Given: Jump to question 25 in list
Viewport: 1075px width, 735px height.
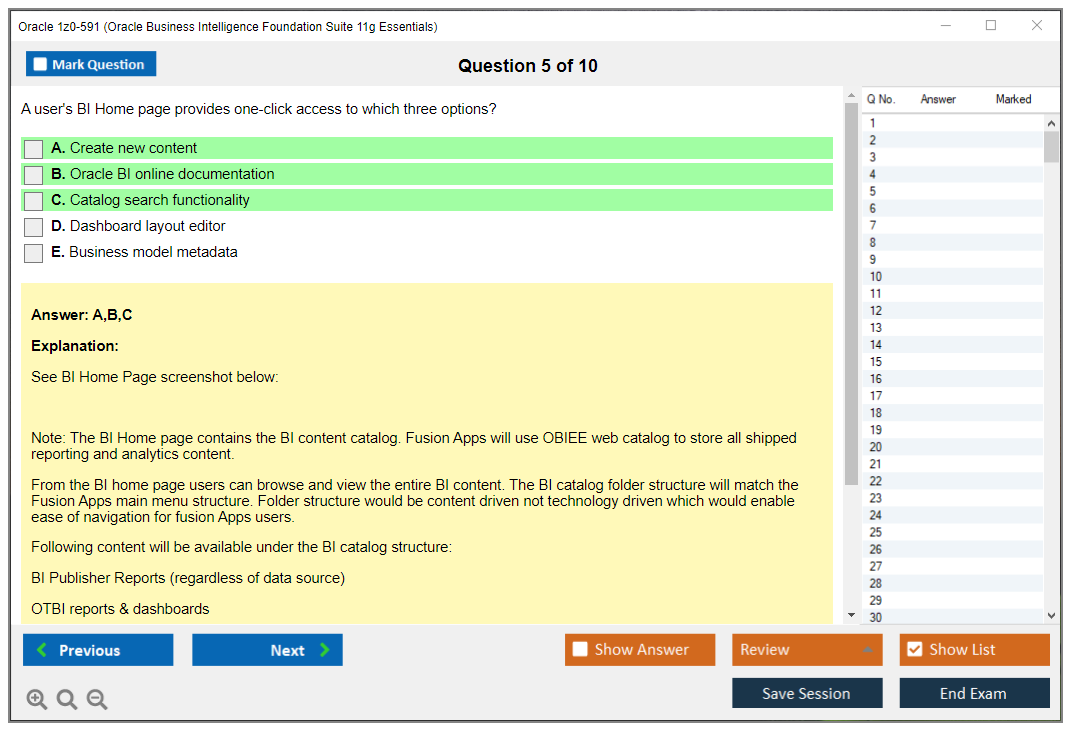Looking at the screenshot, I should pyautogui.click(x=876, y=532).
